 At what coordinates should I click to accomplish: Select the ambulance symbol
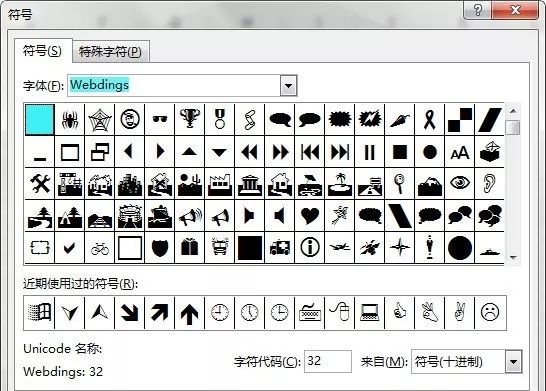[x=279, y=248]
